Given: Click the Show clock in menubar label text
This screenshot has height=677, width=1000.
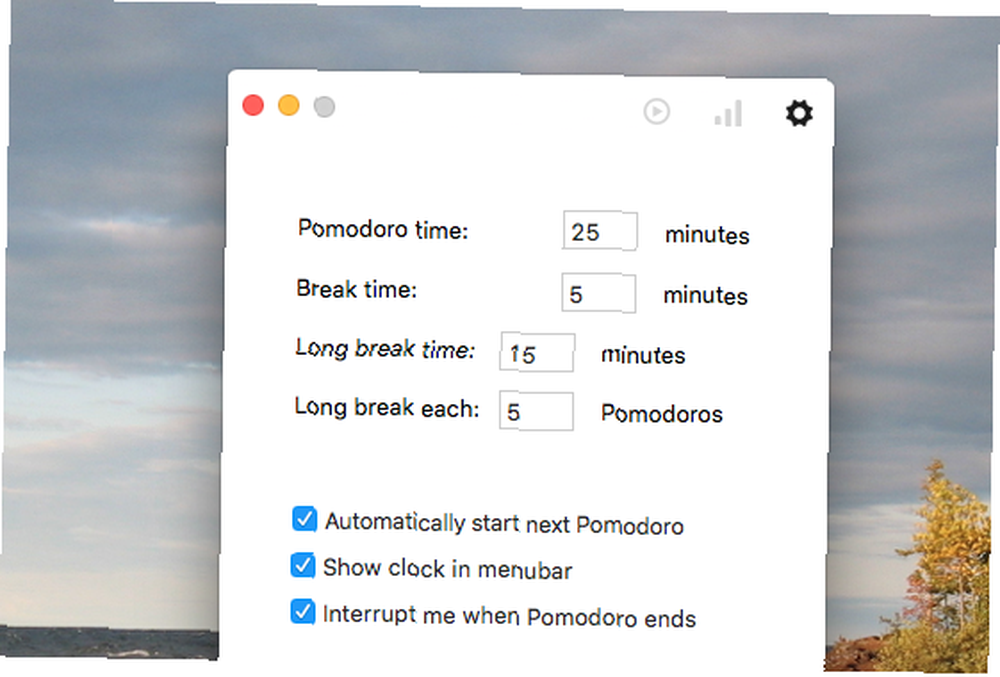Looking at the screenshot, I should [x=448, y=568].
